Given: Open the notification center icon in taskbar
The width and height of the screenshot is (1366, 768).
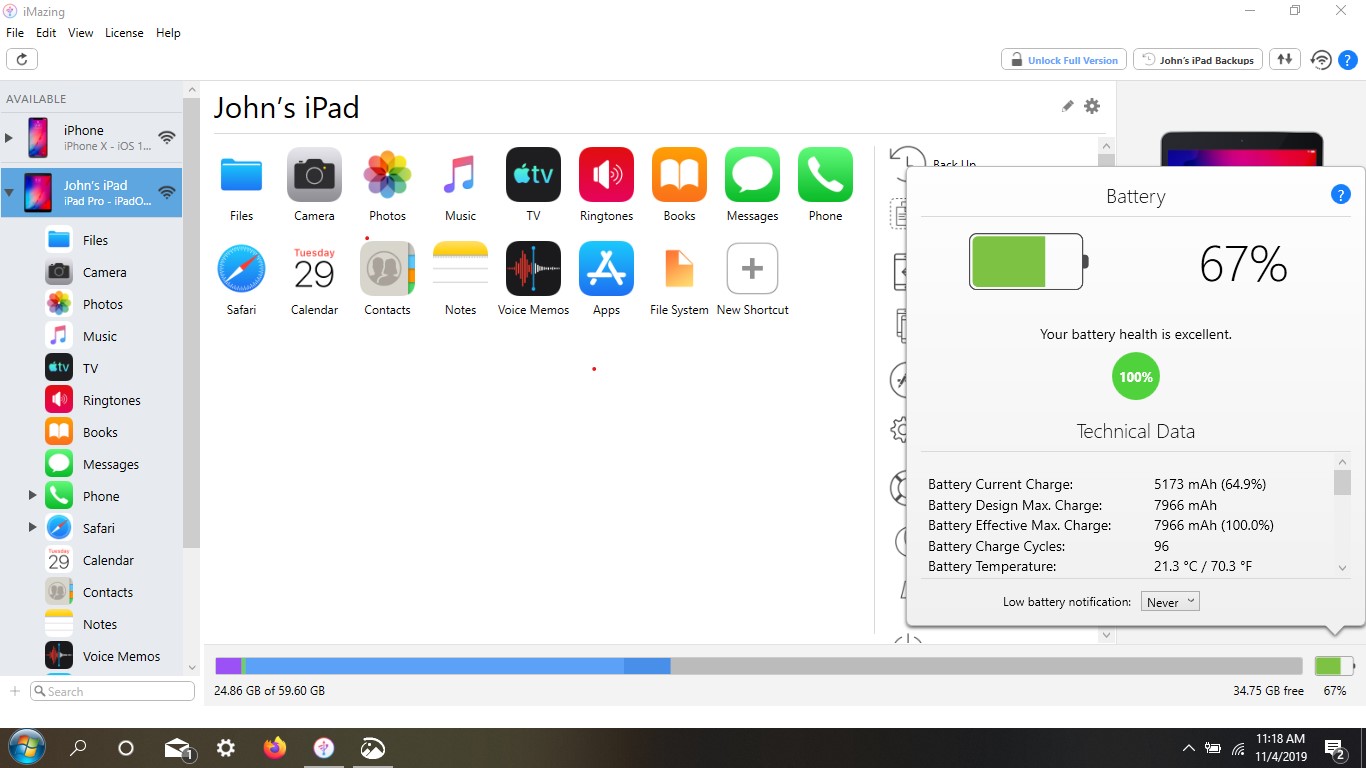Looking at the screenshot, I should (1335, 748).
